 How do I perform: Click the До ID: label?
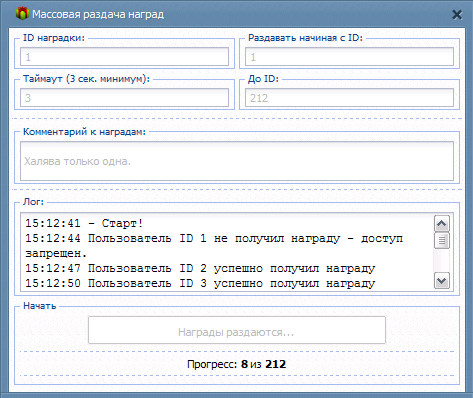coord(263,79)
